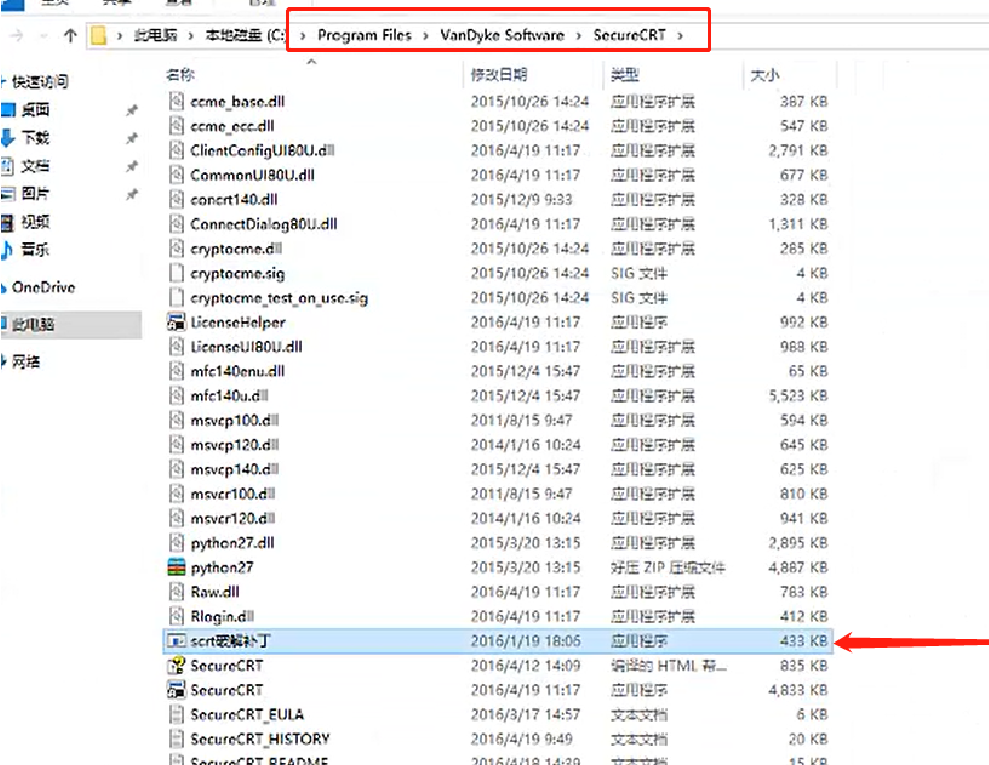The image size is (989, 765).
Task: Select the mfc140enu.dll file name
Action: point(238,371)
